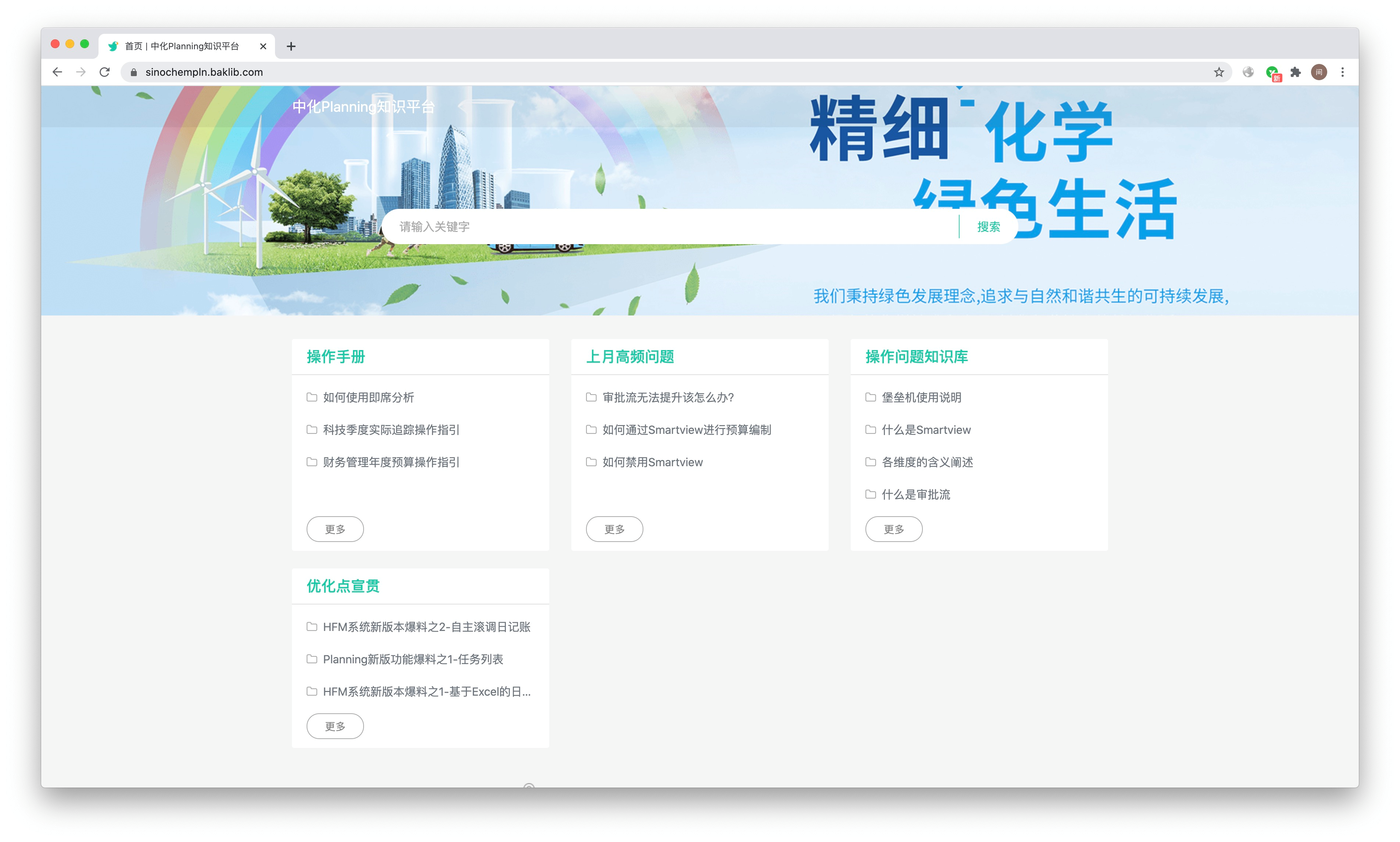
Task: Open the 如何使用即席分析 article
Action: [x=368, y=397]
